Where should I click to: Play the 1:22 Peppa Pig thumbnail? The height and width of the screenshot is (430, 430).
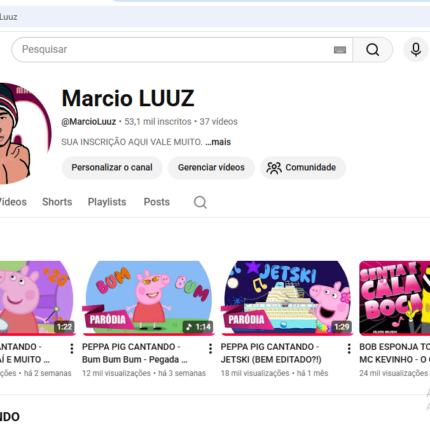pos(38,298)
